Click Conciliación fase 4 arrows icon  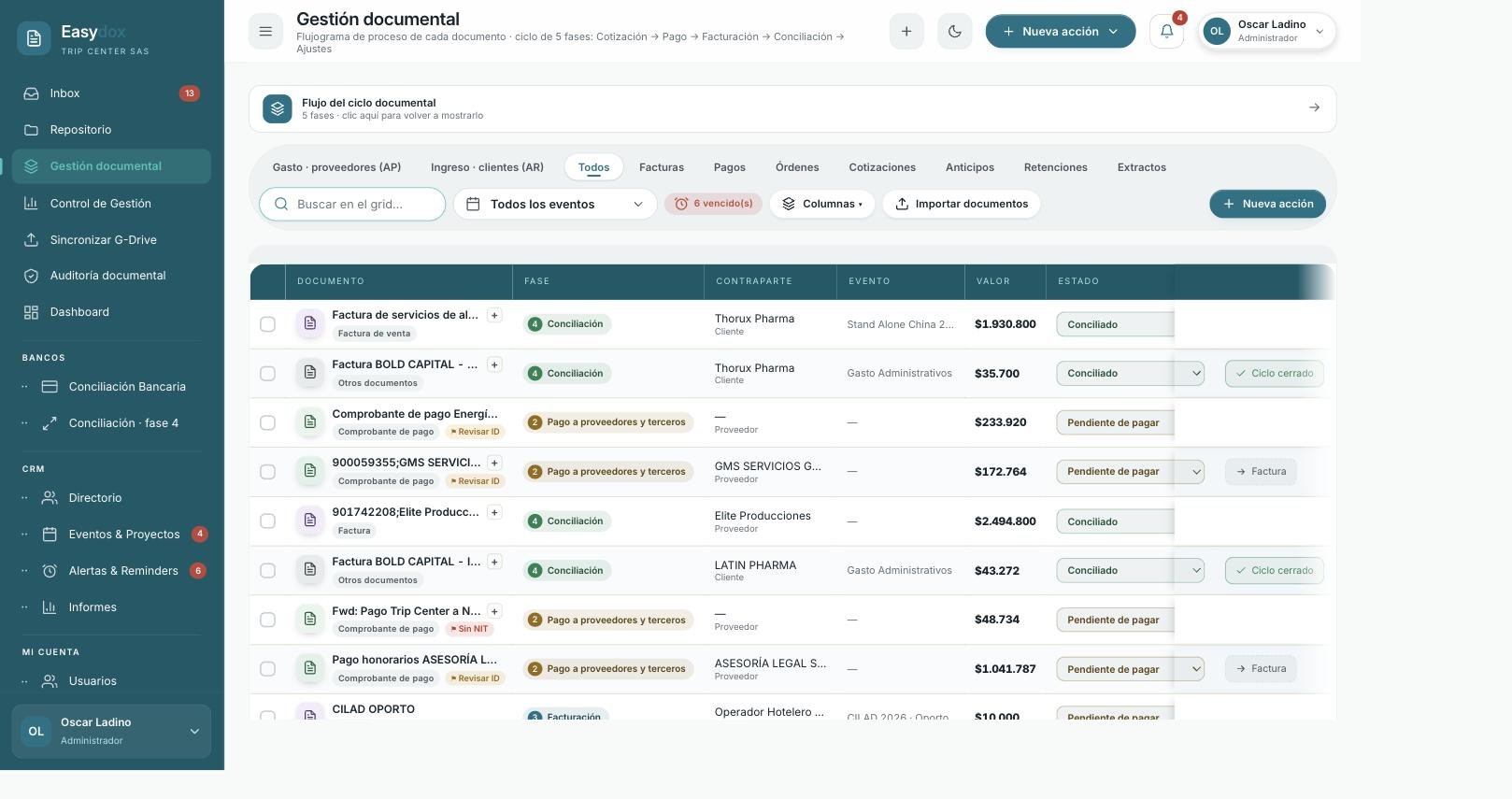tap(50, 422)
